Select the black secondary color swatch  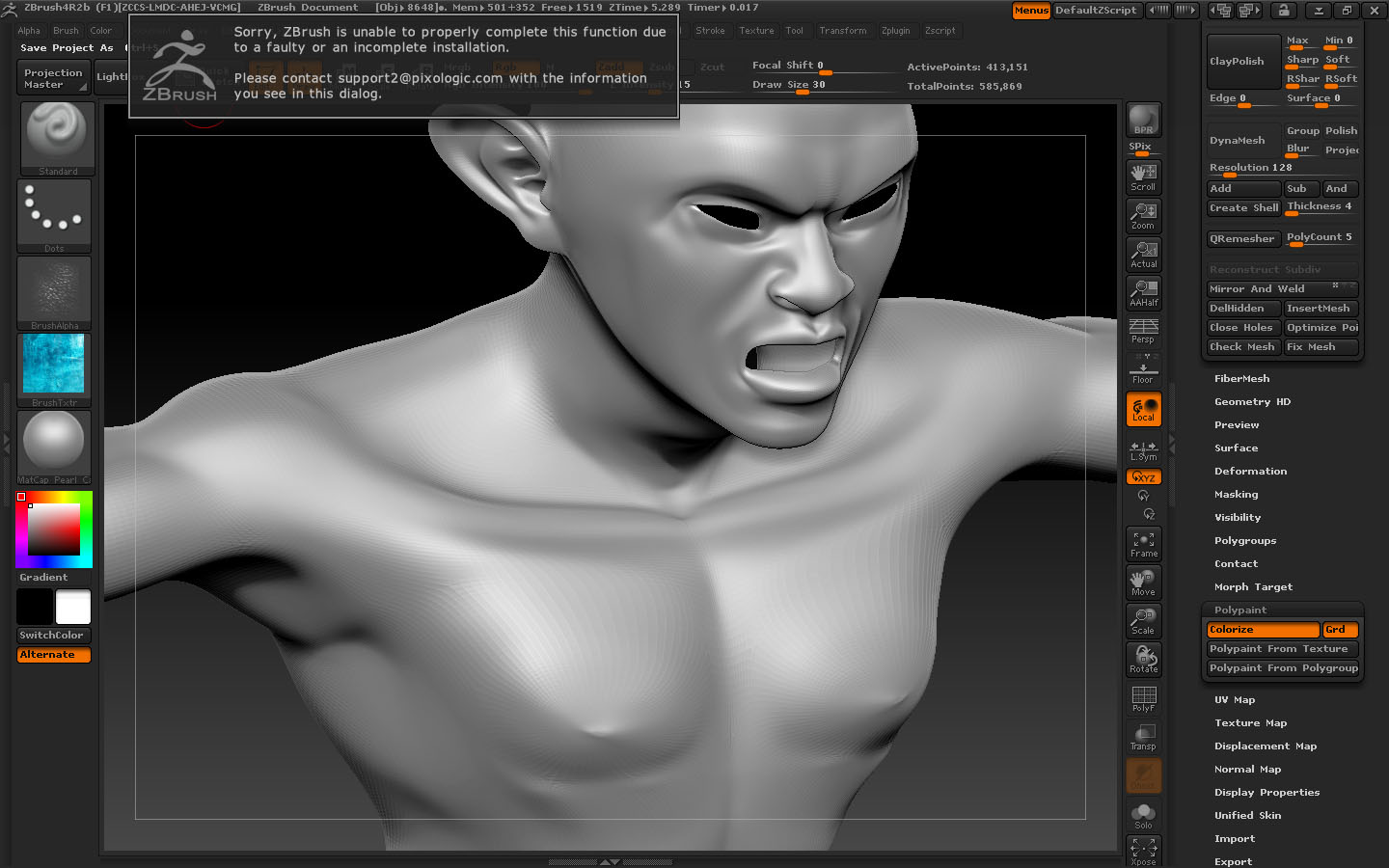coord(35,608)
